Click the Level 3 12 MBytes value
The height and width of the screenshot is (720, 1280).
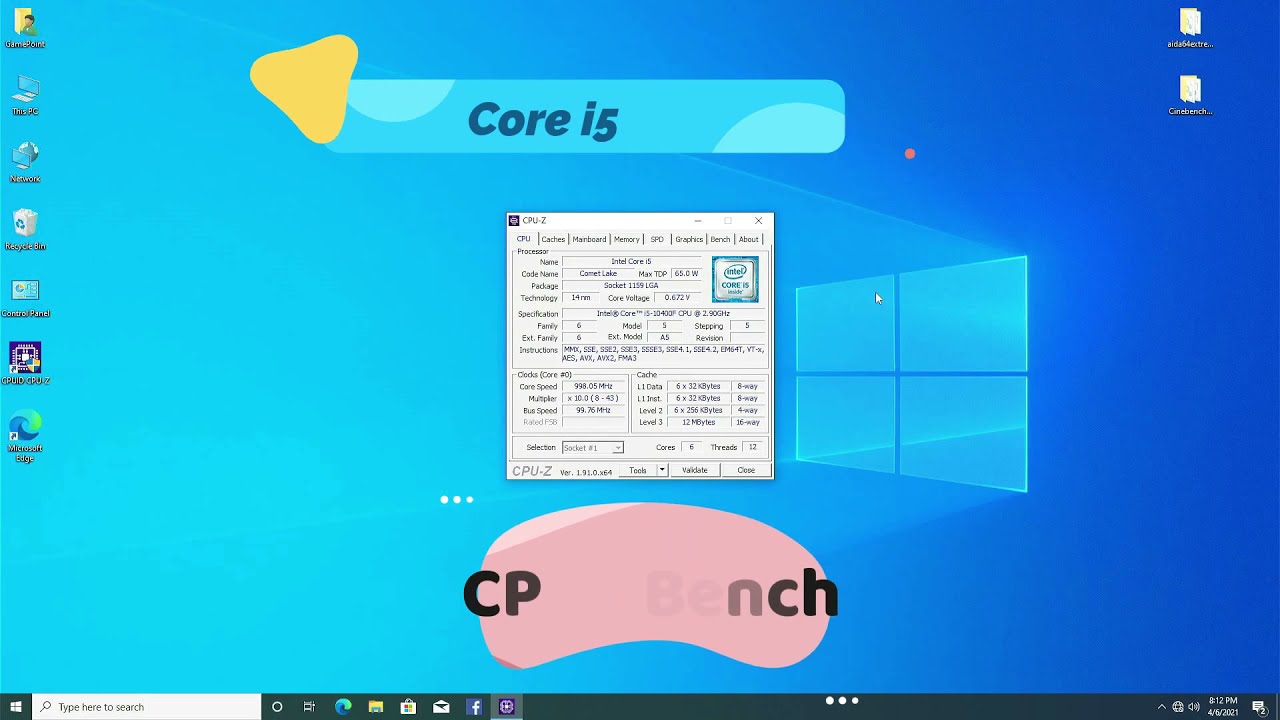pos(698,422)
